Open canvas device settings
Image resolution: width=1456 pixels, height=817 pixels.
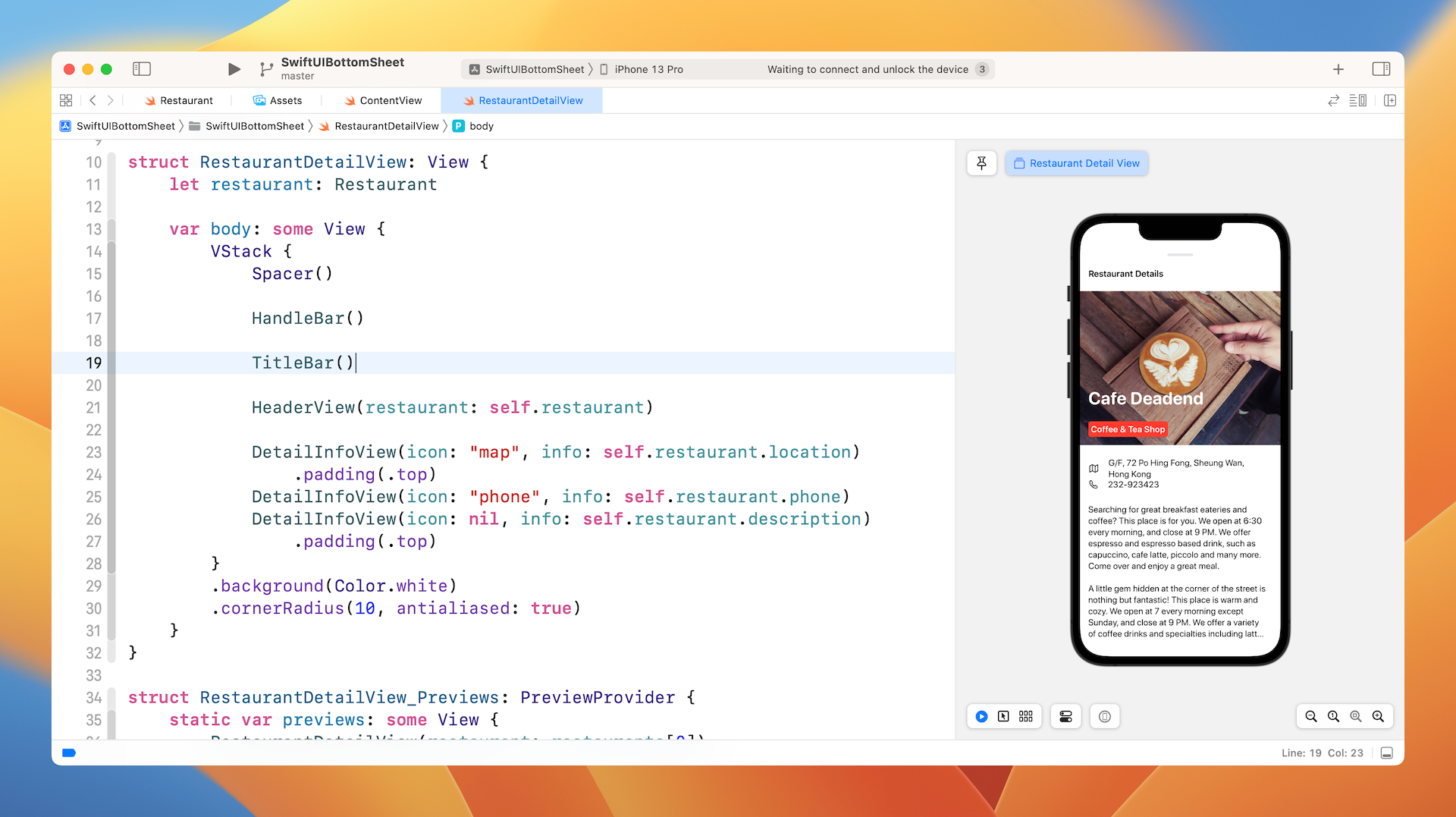coord(1065,716)
